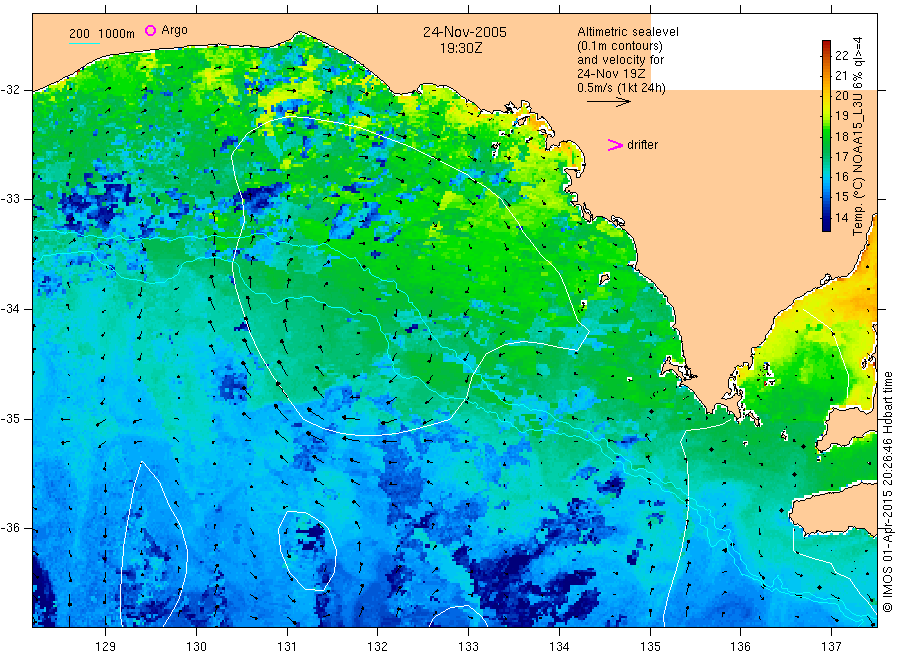Click the latitude axis label -35
Image resolution: width=900 pixels, height=660 pixels.
(x=10, y=418)
